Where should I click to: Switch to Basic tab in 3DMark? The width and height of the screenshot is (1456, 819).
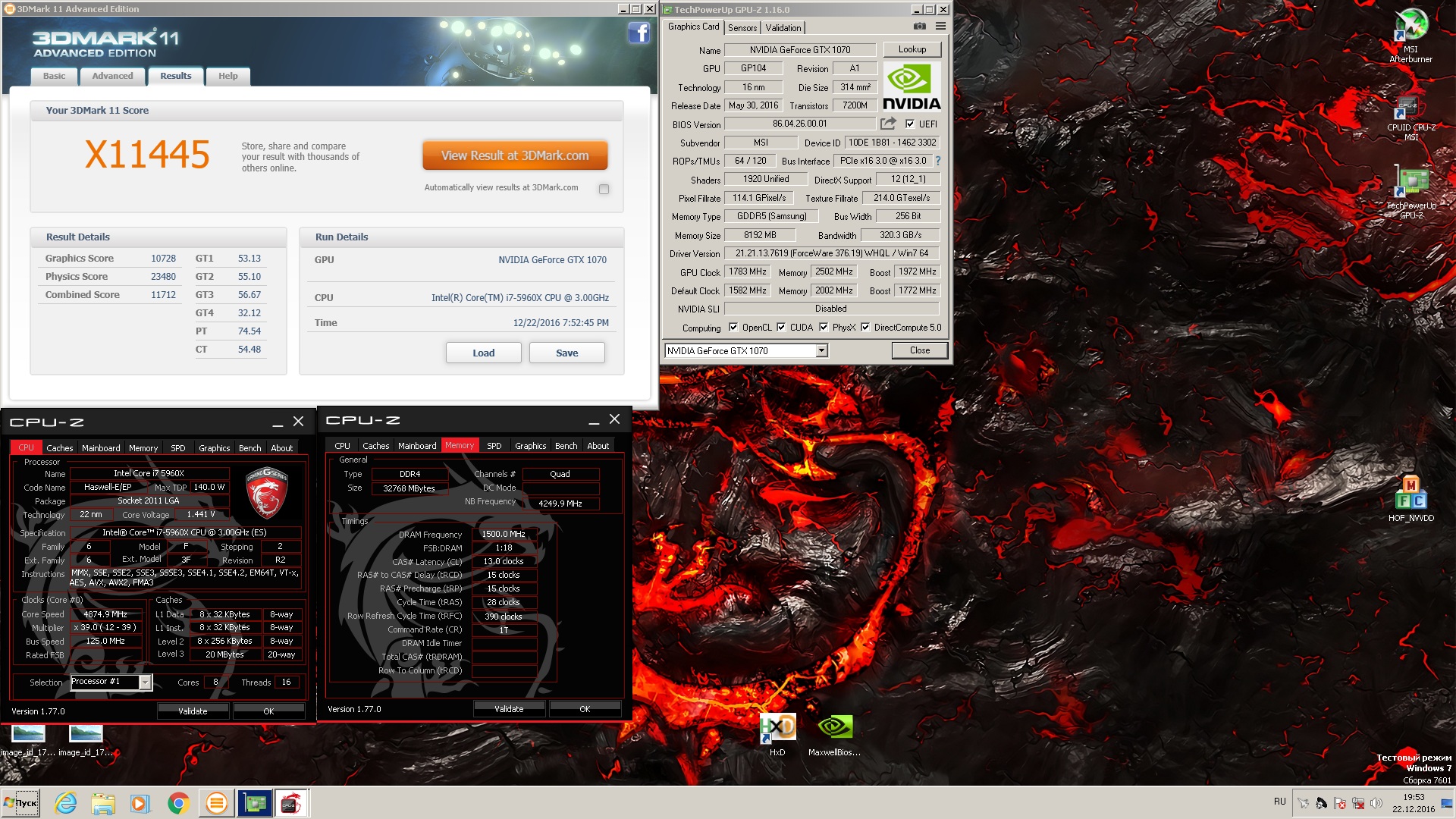54,76
